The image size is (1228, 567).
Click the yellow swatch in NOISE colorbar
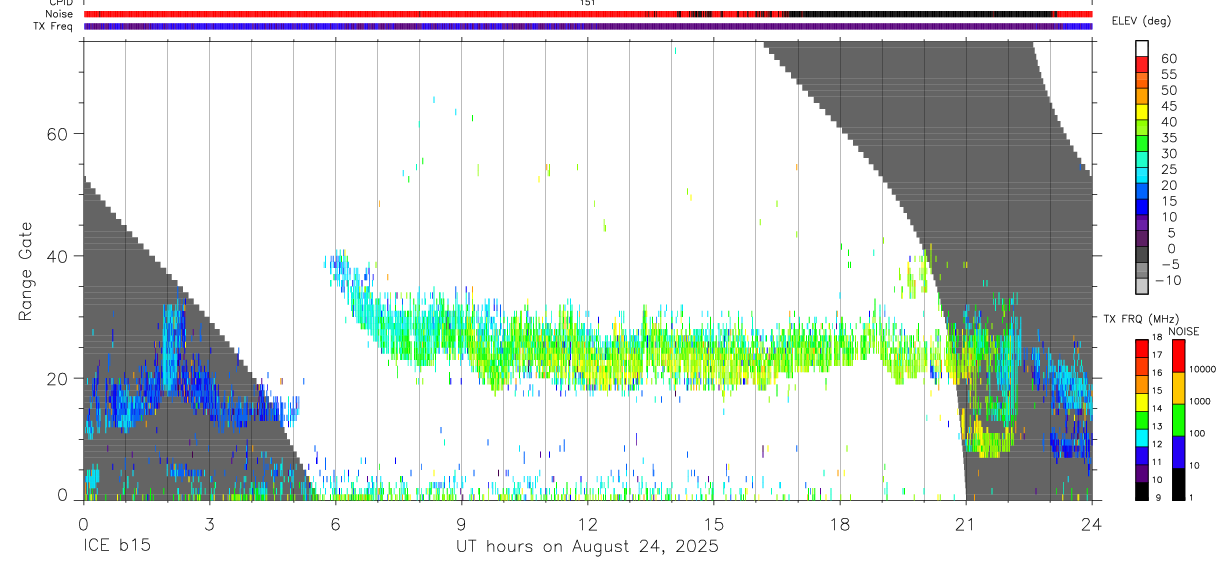pyautogui.click(x=1177, y=386)
